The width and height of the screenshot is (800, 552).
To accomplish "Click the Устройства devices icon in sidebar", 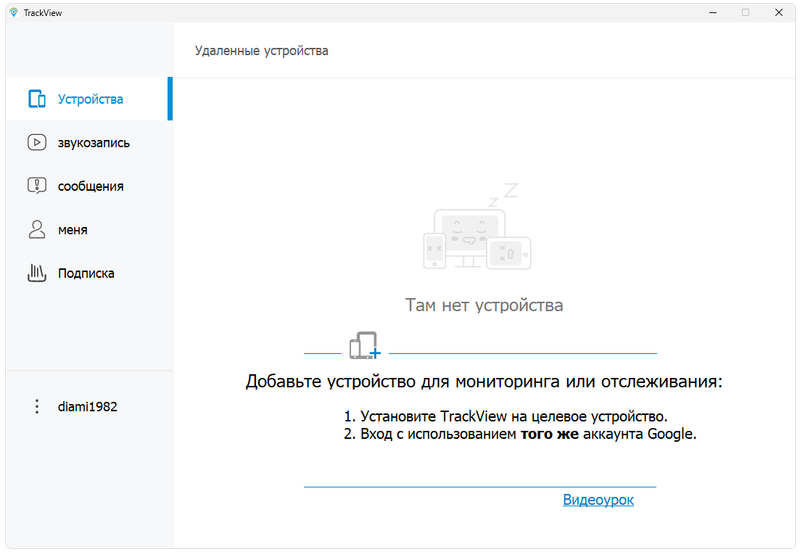I will click(x=37, y=99).
